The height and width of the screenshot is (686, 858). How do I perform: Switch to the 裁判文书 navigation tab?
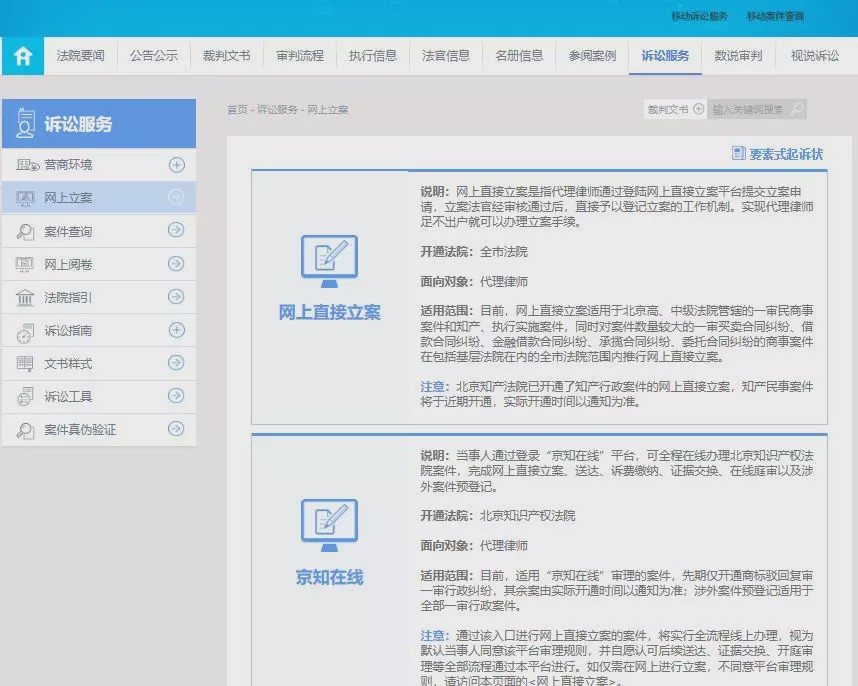[x=226, y=56]
